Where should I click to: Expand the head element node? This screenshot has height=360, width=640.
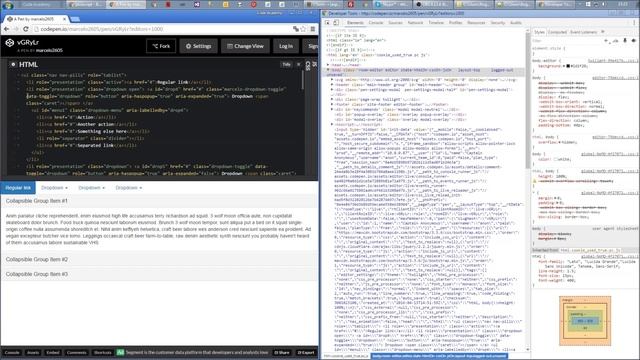click(x=328, y=65)
